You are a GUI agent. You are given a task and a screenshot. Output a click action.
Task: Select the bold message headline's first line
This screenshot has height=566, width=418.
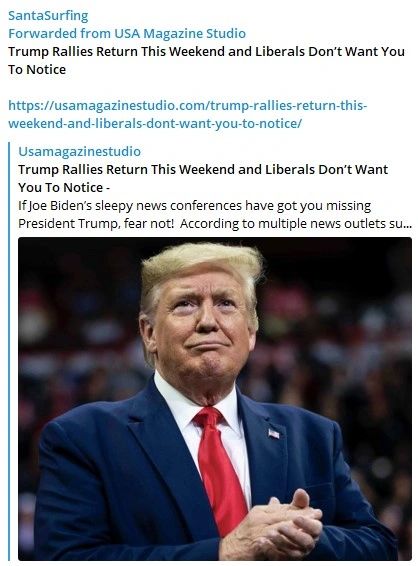click(206, 51)
